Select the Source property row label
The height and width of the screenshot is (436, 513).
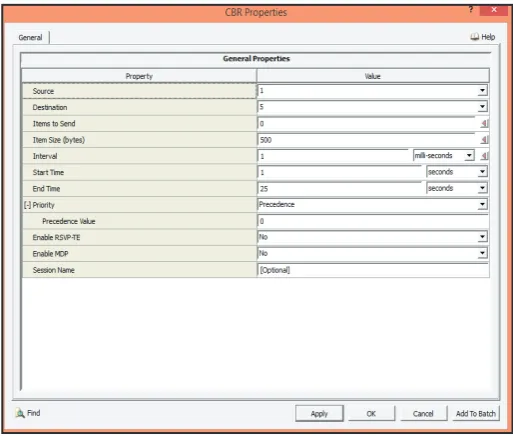[x=43, y=91]
